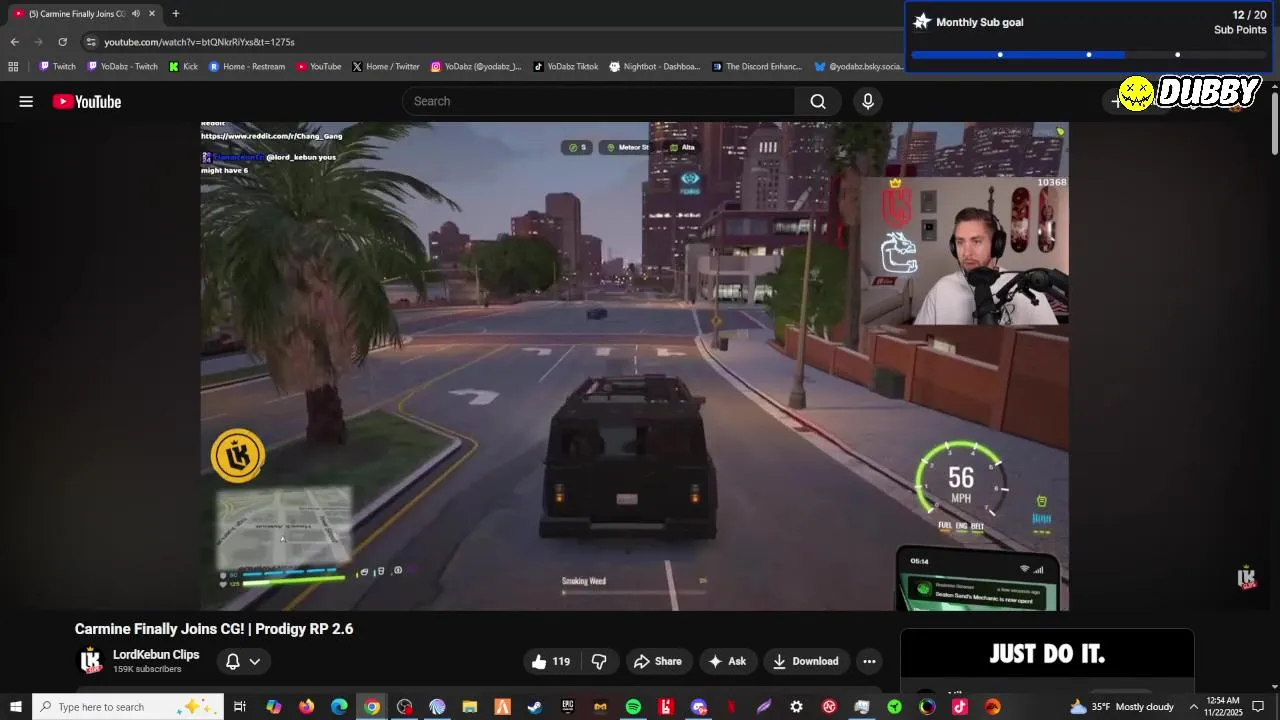The height and width of the screenshot is (720, 1280).
Task: Select the address bar URL
Action: coord(199,42)
